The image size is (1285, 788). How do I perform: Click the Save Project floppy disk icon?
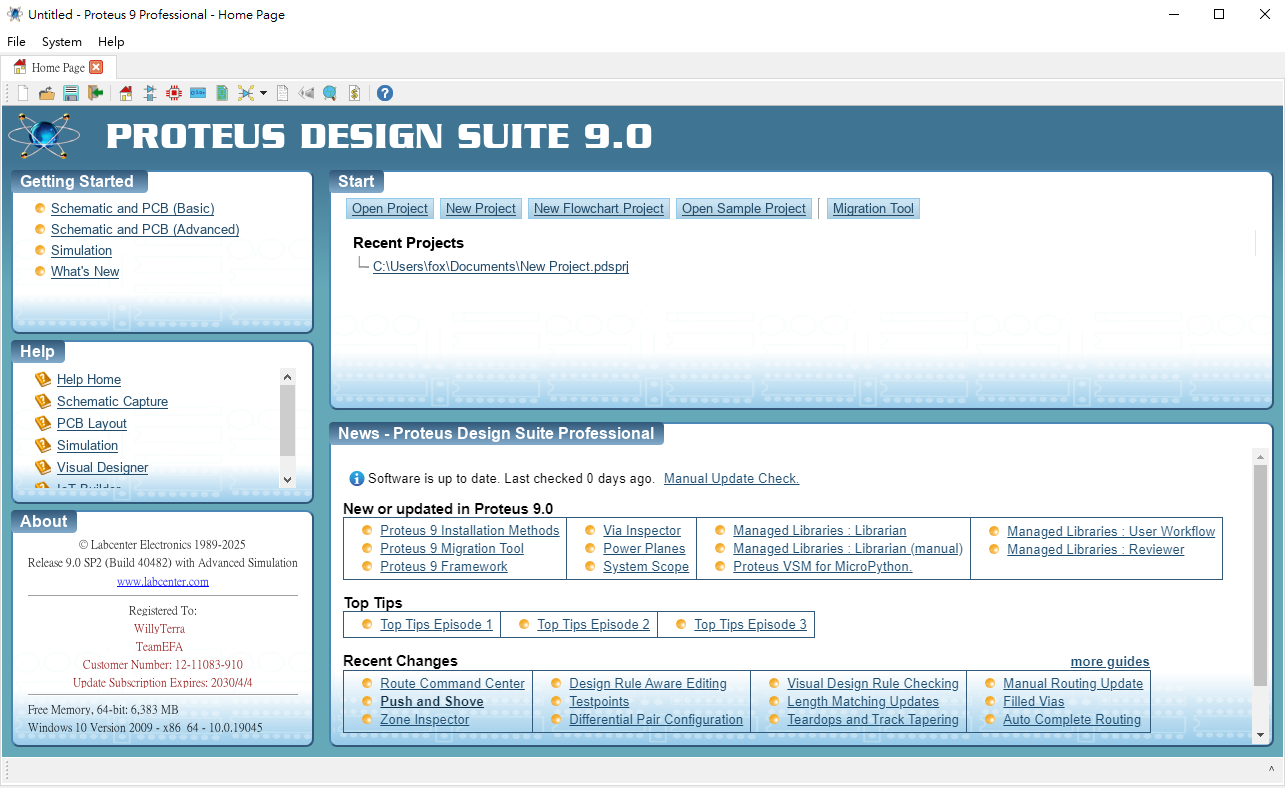click(71, 93)
